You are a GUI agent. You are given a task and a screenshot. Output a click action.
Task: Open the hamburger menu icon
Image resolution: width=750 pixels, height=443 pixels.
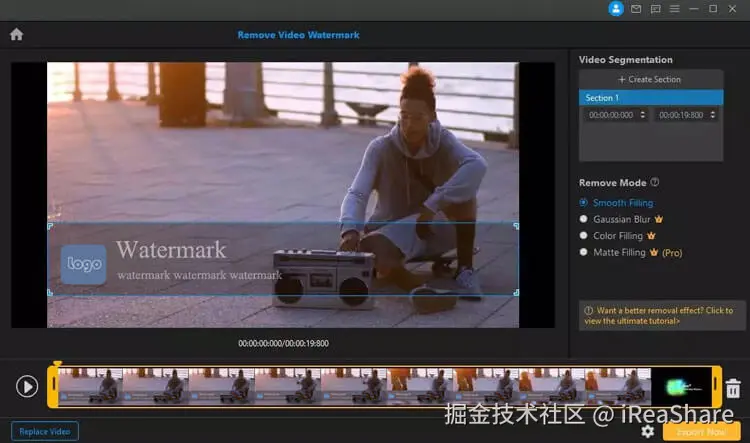tap(674, 9)
